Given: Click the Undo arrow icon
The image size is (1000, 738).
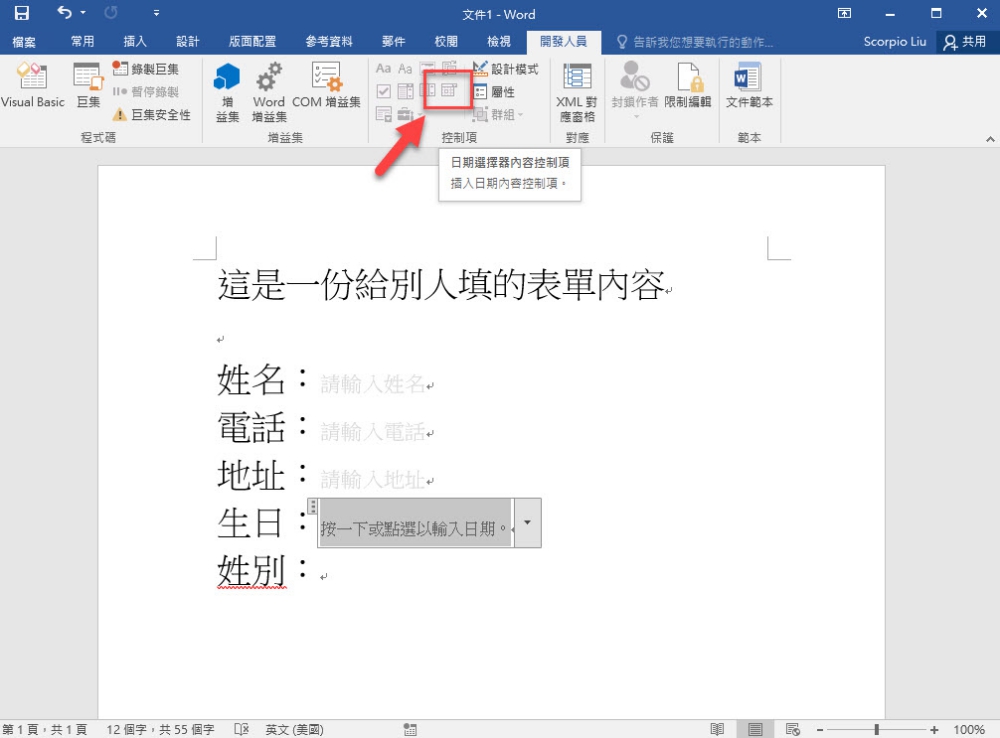Looking at the screenshot, I should pyautogui.click(x=64, y=12).
